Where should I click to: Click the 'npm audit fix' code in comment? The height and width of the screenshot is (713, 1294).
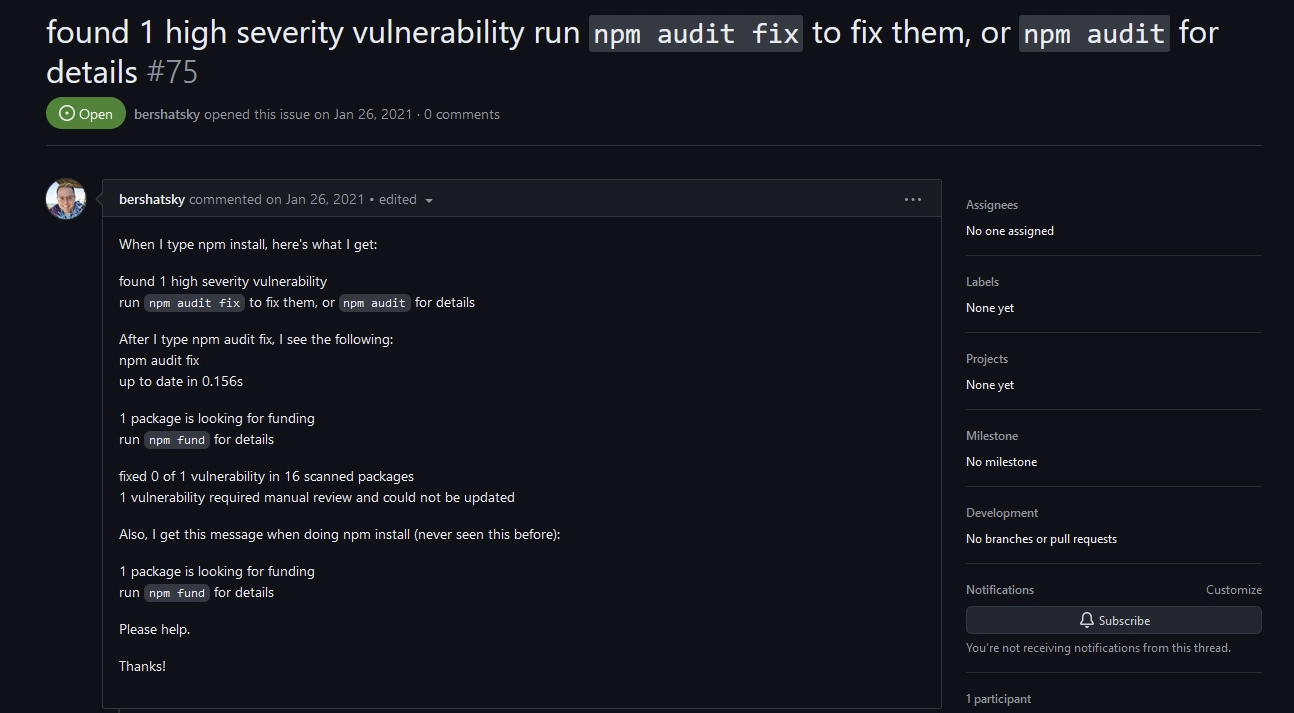coord(195,303)
